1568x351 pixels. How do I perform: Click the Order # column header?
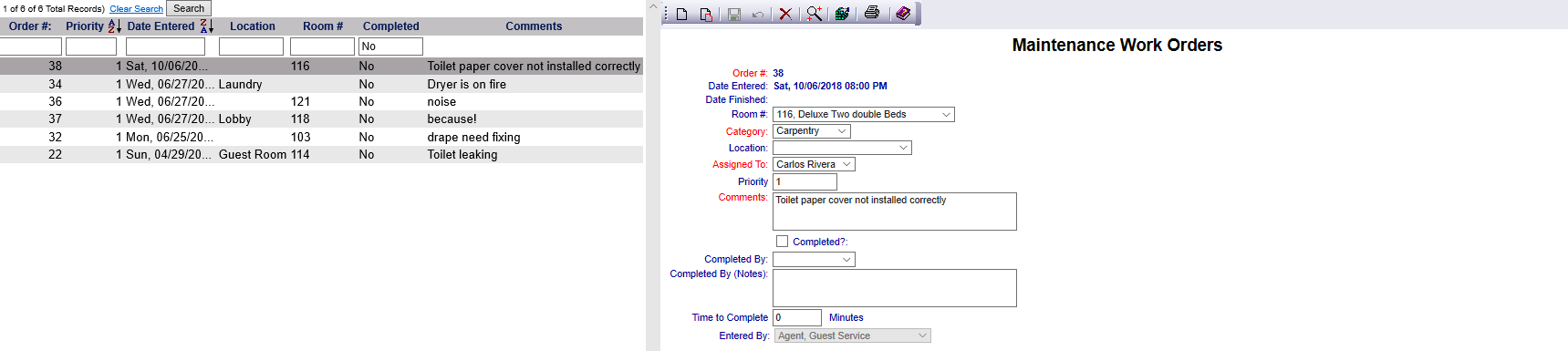click(30, 26)
